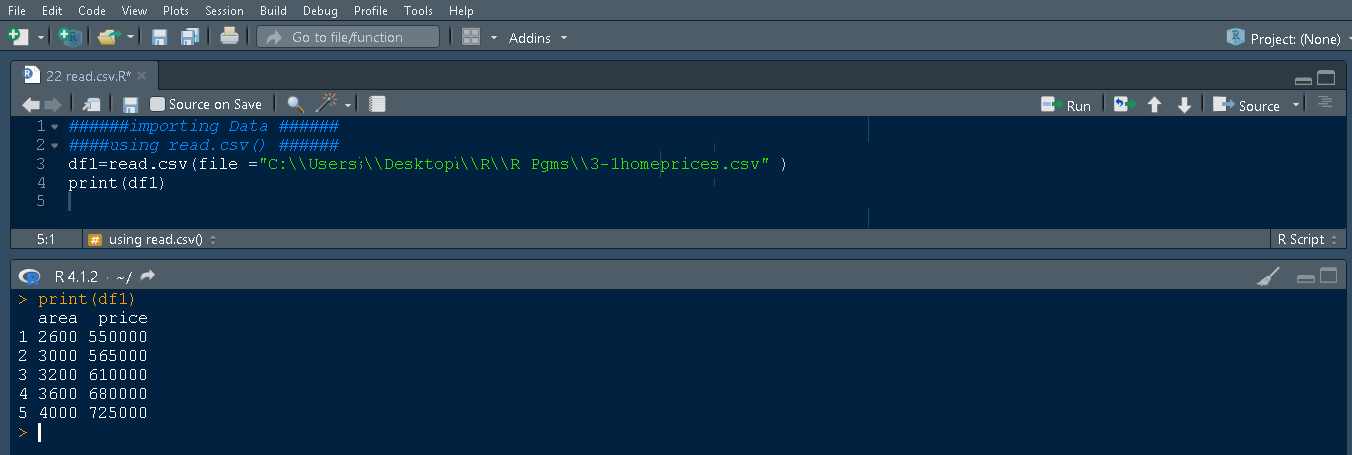Open the Addins dropdown

point(538,38)
